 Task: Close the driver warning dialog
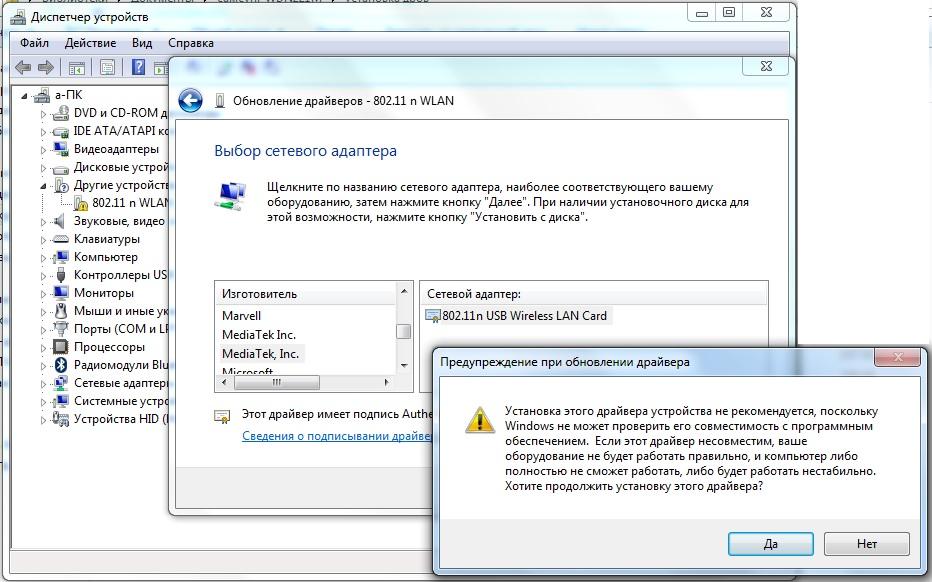tap(898, 357)
